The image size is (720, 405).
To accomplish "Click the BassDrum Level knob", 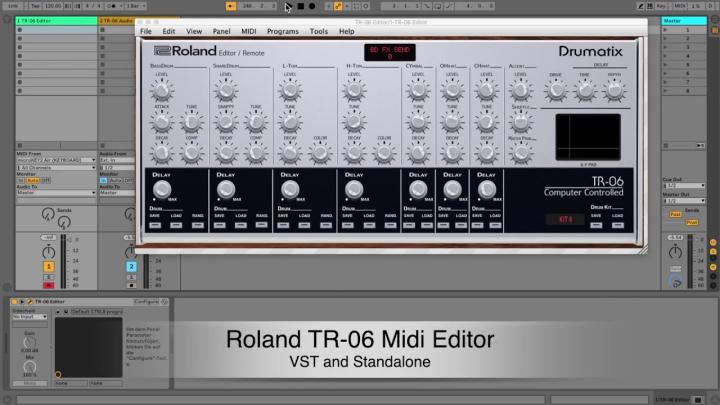I will [162, 90].
